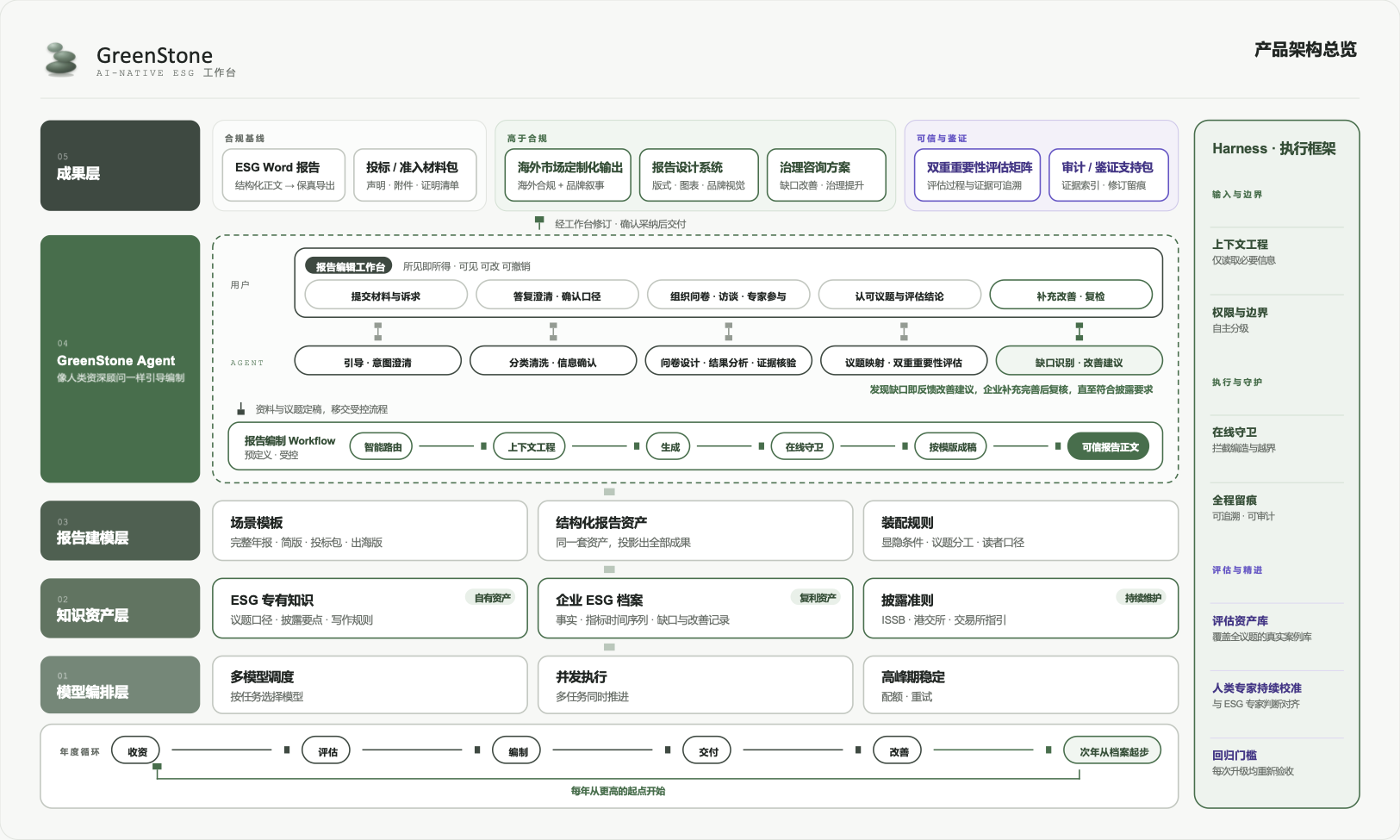Click the 改善 cycle step
This screenshot has height=840, width=1400.
point(899,751)
